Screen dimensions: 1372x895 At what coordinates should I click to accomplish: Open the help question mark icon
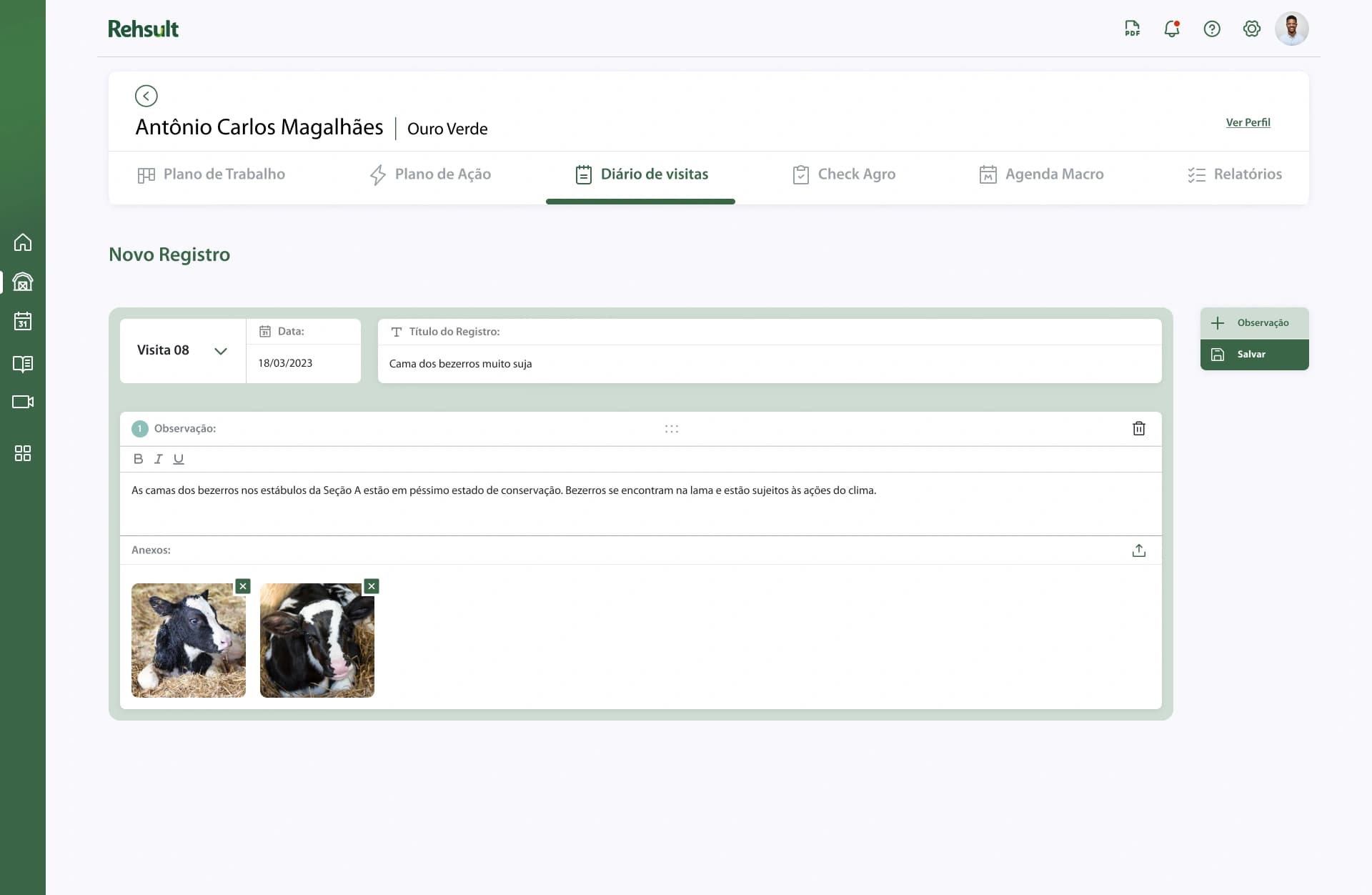1212,29
